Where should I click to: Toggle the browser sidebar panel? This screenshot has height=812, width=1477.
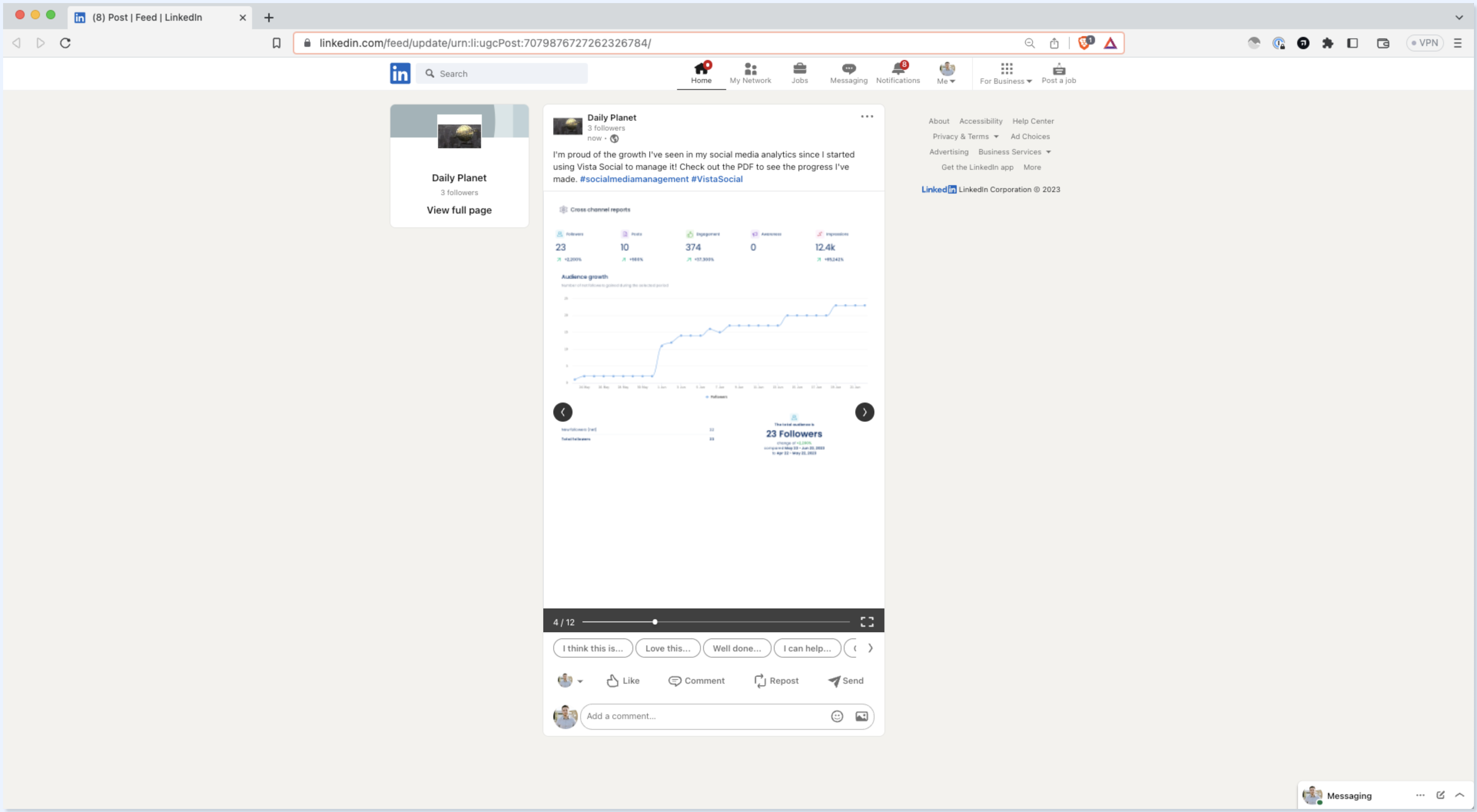pos(1352,43)
